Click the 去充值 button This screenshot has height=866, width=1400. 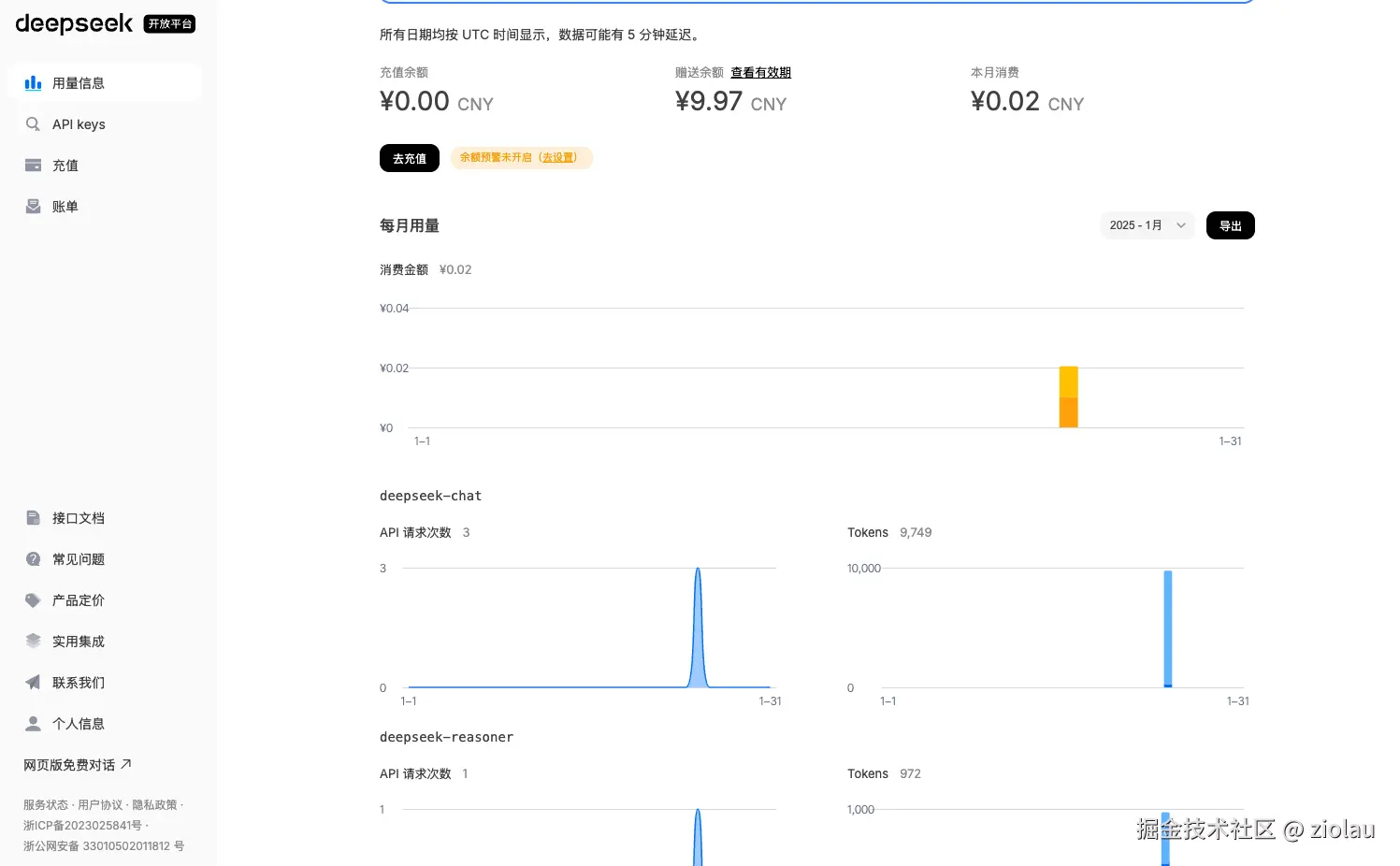(x=410, y=158)
